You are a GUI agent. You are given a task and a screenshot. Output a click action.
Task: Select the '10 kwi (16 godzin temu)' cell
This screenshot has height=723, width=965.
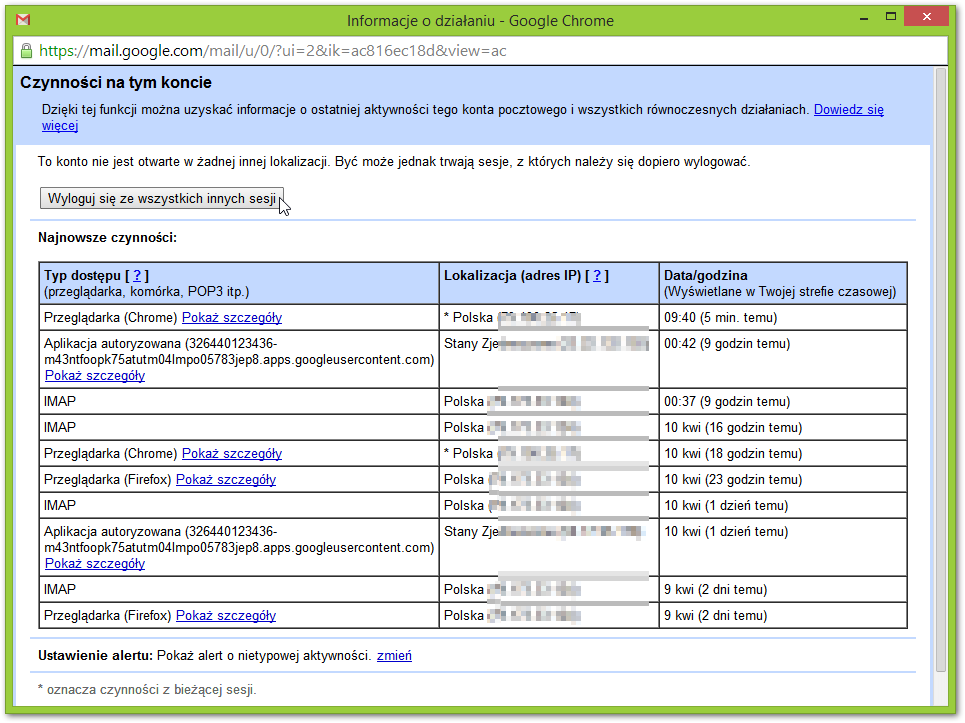783,428
